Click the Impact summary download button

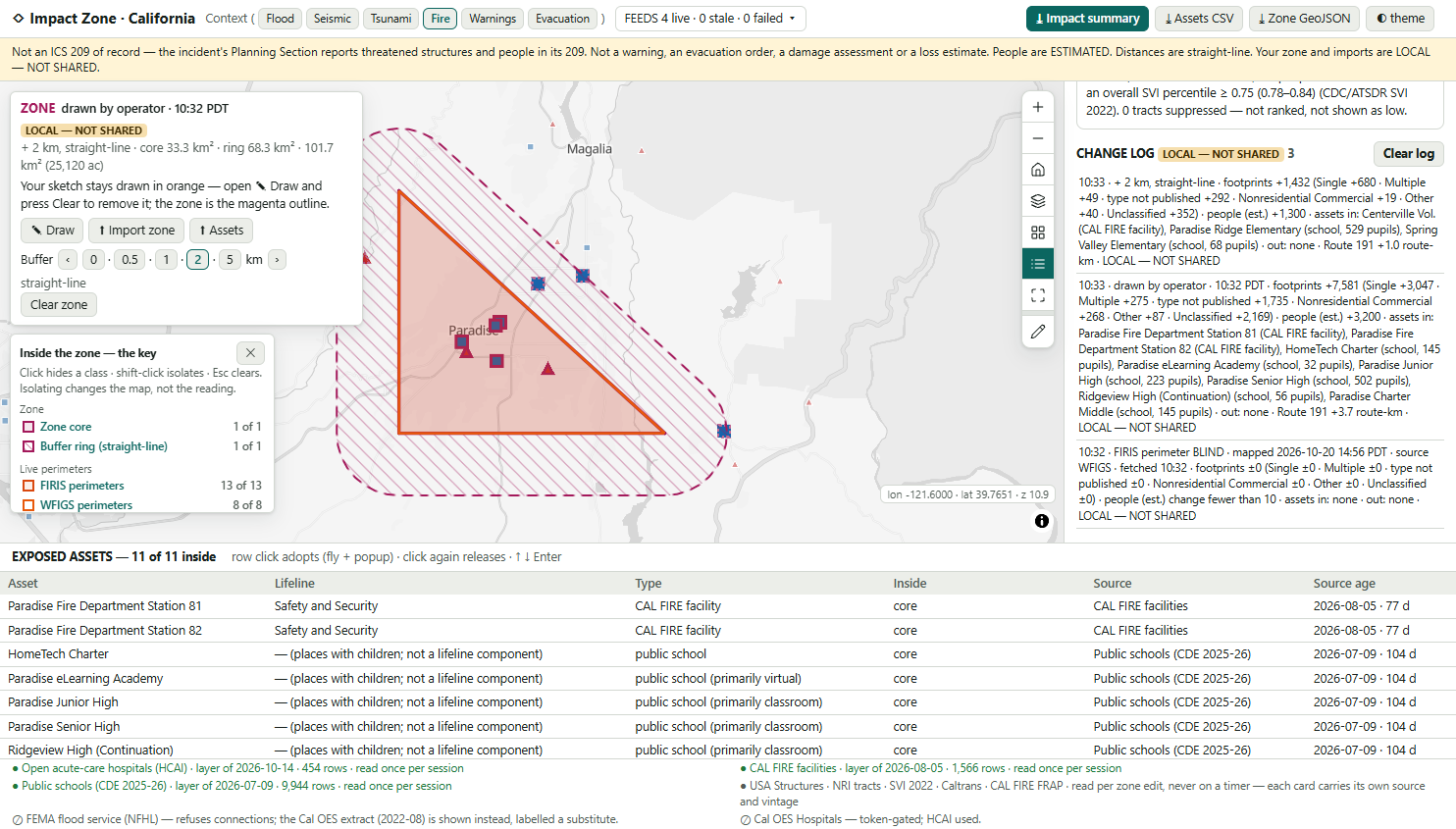[x=1087, y=18]
